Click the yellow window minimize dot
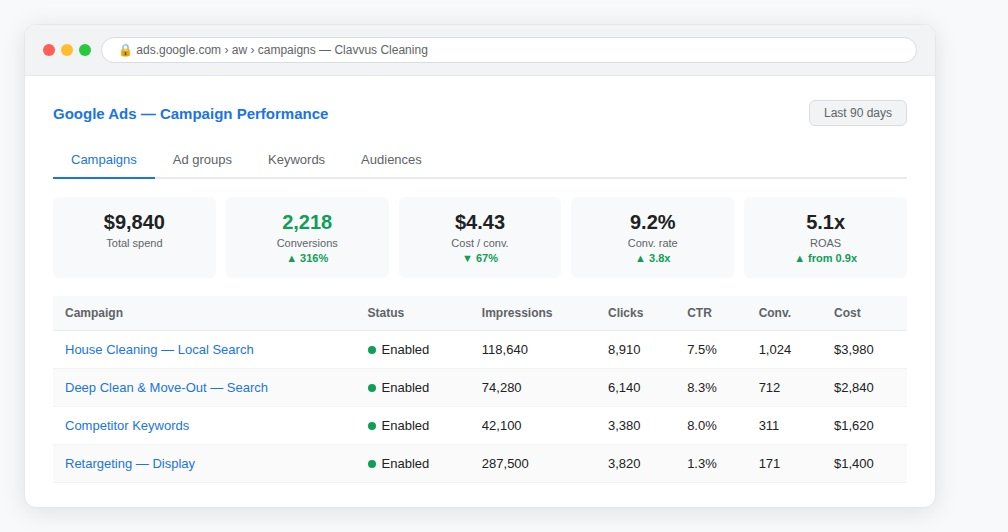 [x=67, y=50]
